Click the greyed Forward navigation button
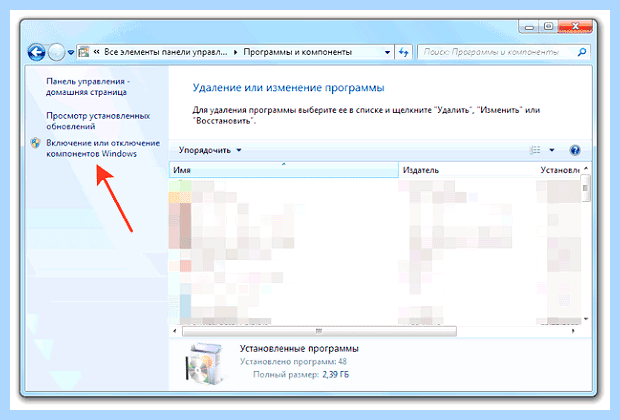620x420 pixels. tap(56, 52)
